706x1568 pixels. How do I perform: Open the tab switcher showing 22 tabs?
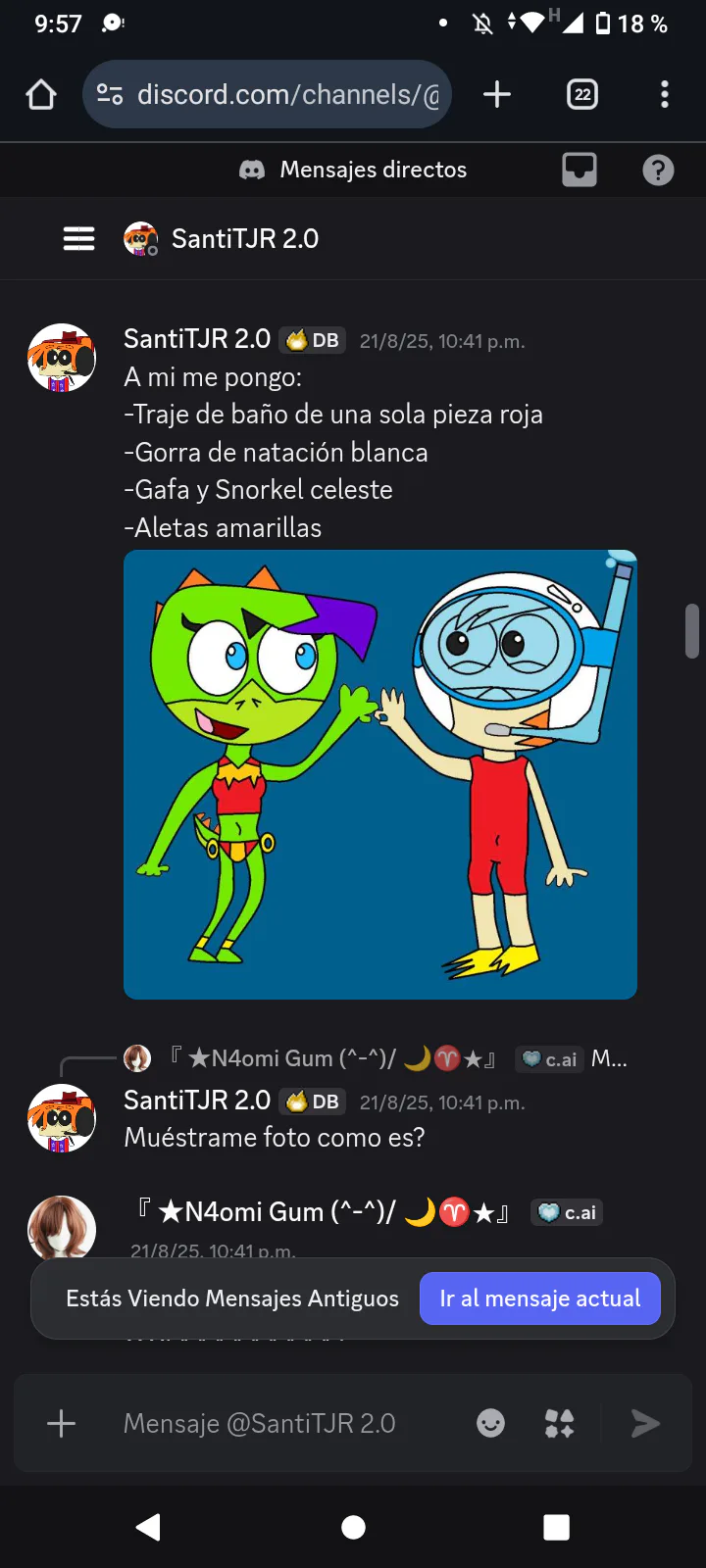click(582, 94)
